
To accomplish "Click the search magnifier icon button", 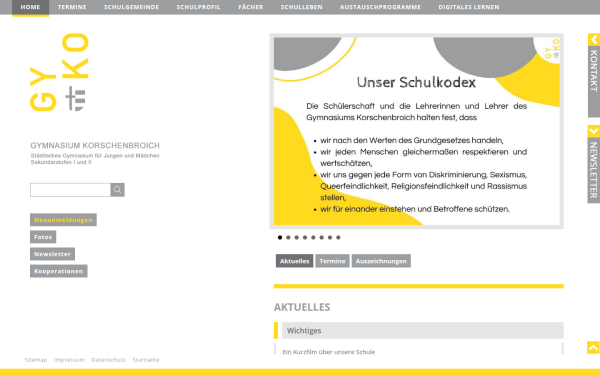I will coord(117,190).
